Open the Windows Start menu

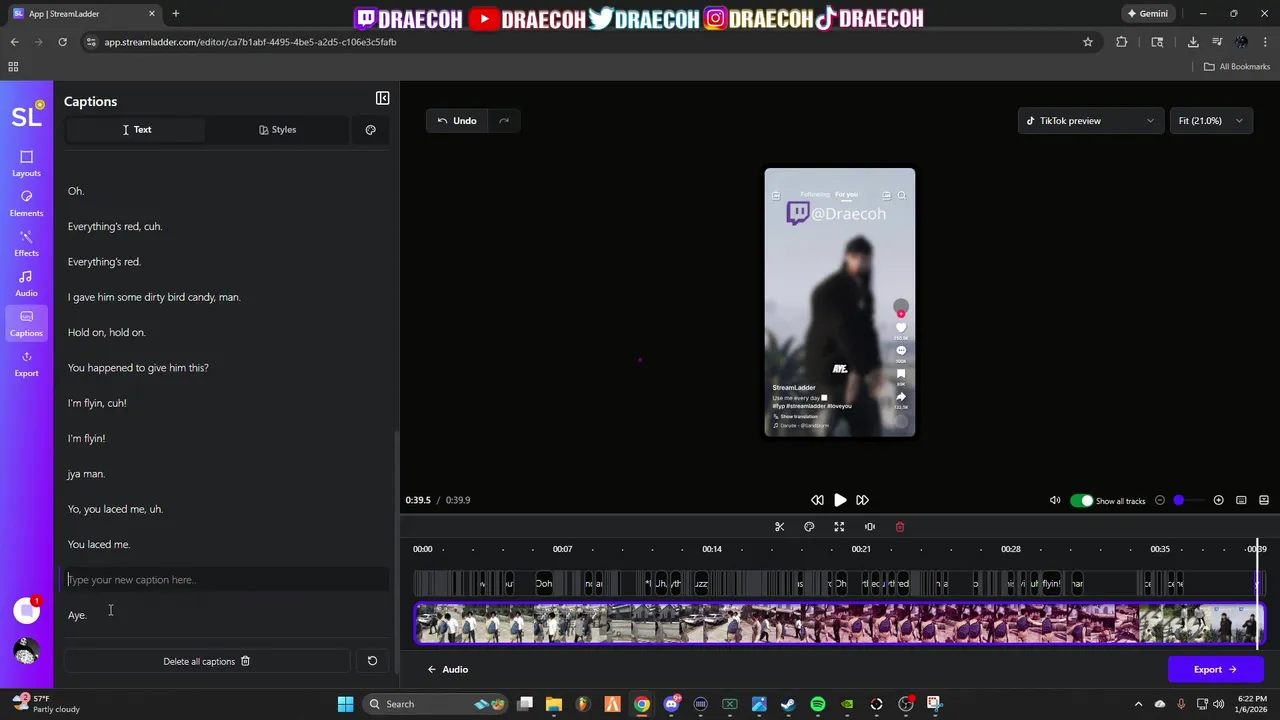click(345, 704)
